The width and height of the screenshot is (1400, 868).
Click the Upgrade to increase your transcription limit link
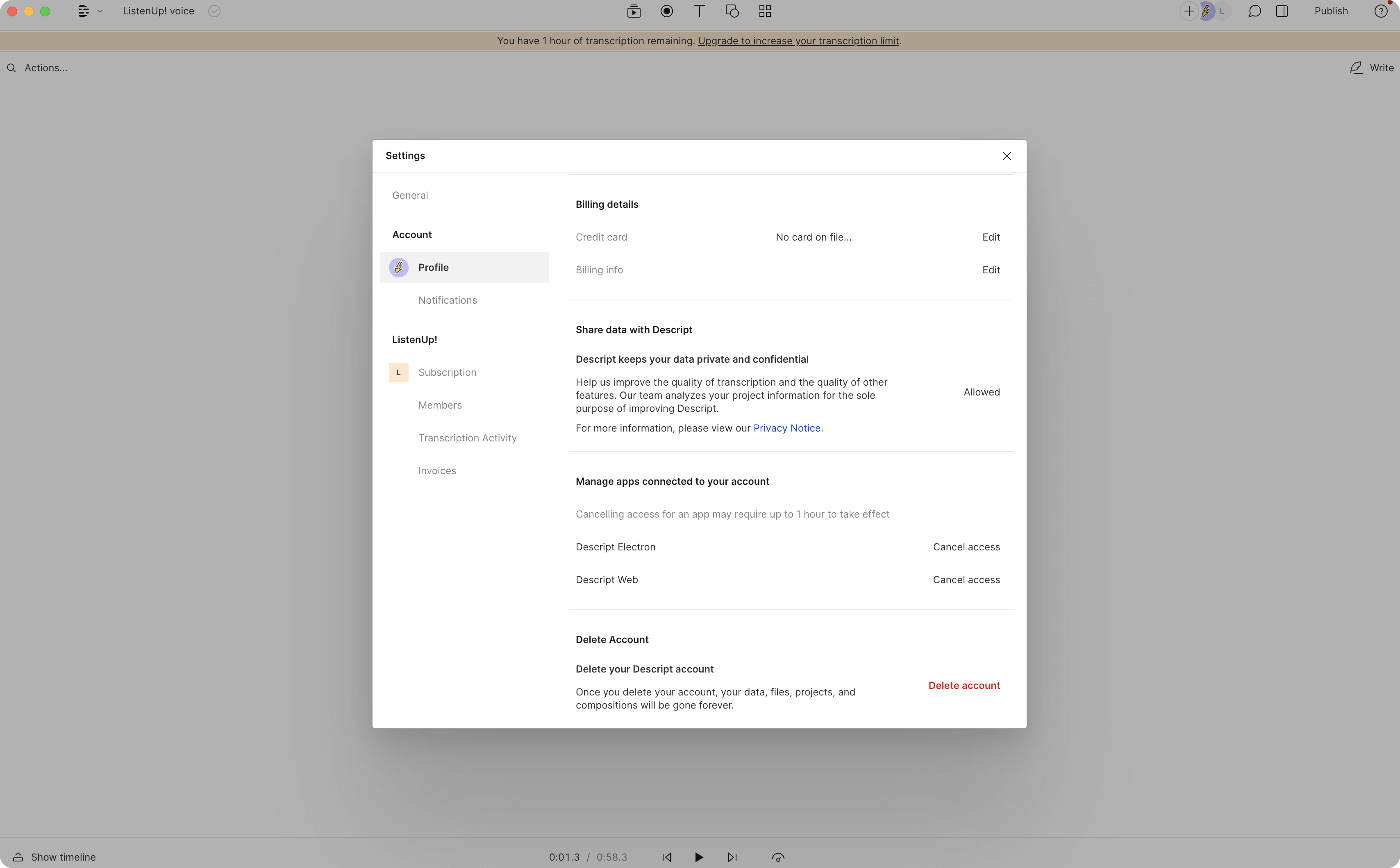tap(798, 41)
